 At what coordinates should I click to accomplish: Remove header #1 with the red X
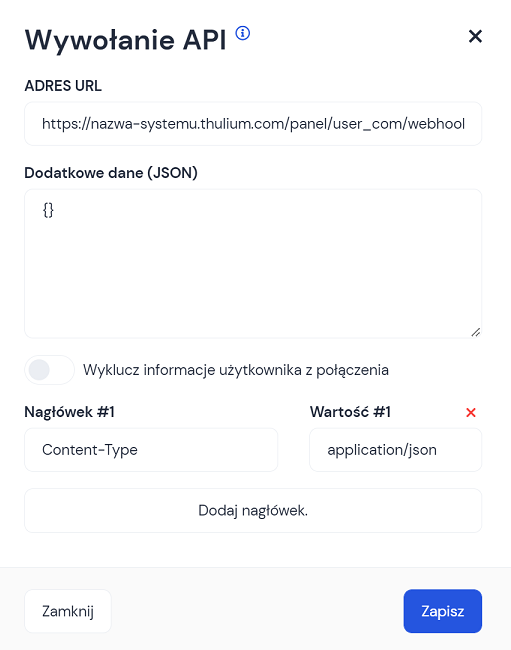471,412
